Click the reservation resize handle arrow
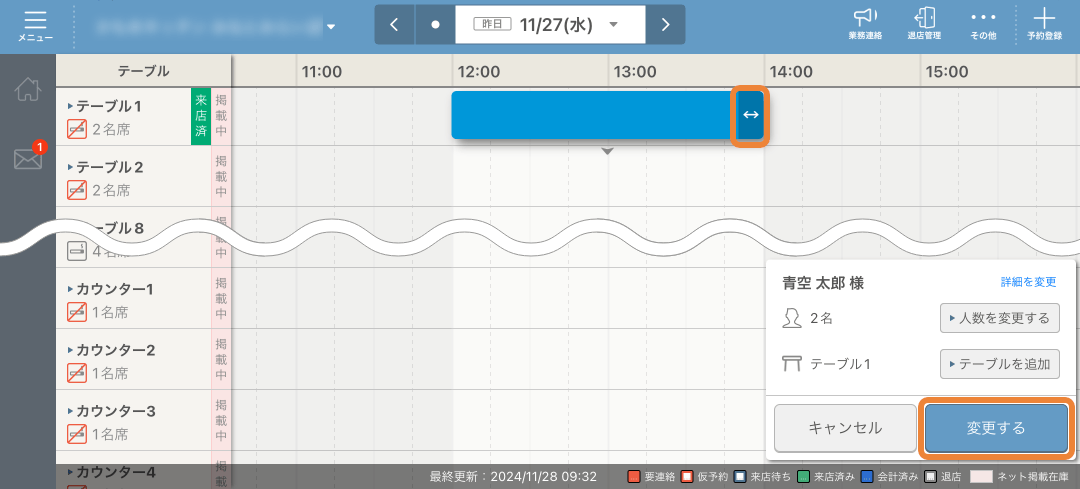This screenshot has width=1080, height=489. (x=749, y=115)
